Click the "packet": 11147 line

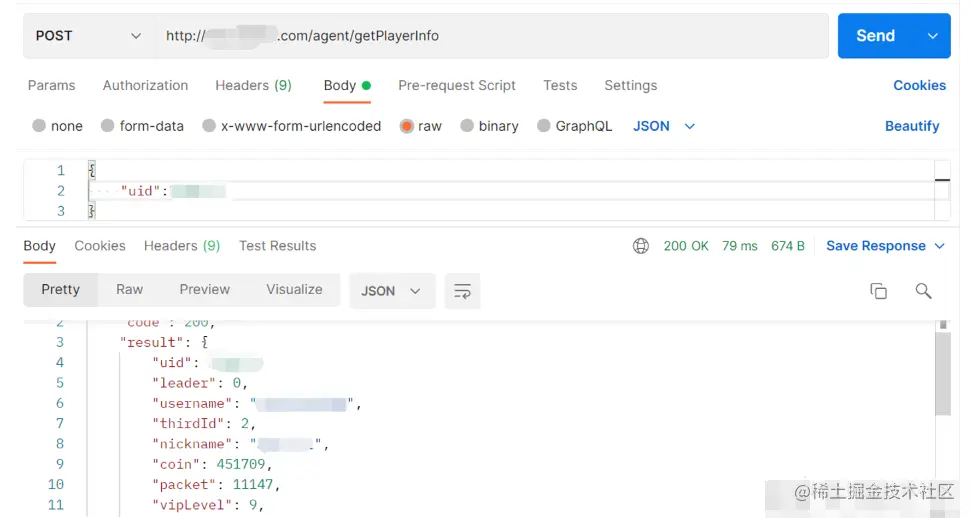click(216, 485)
